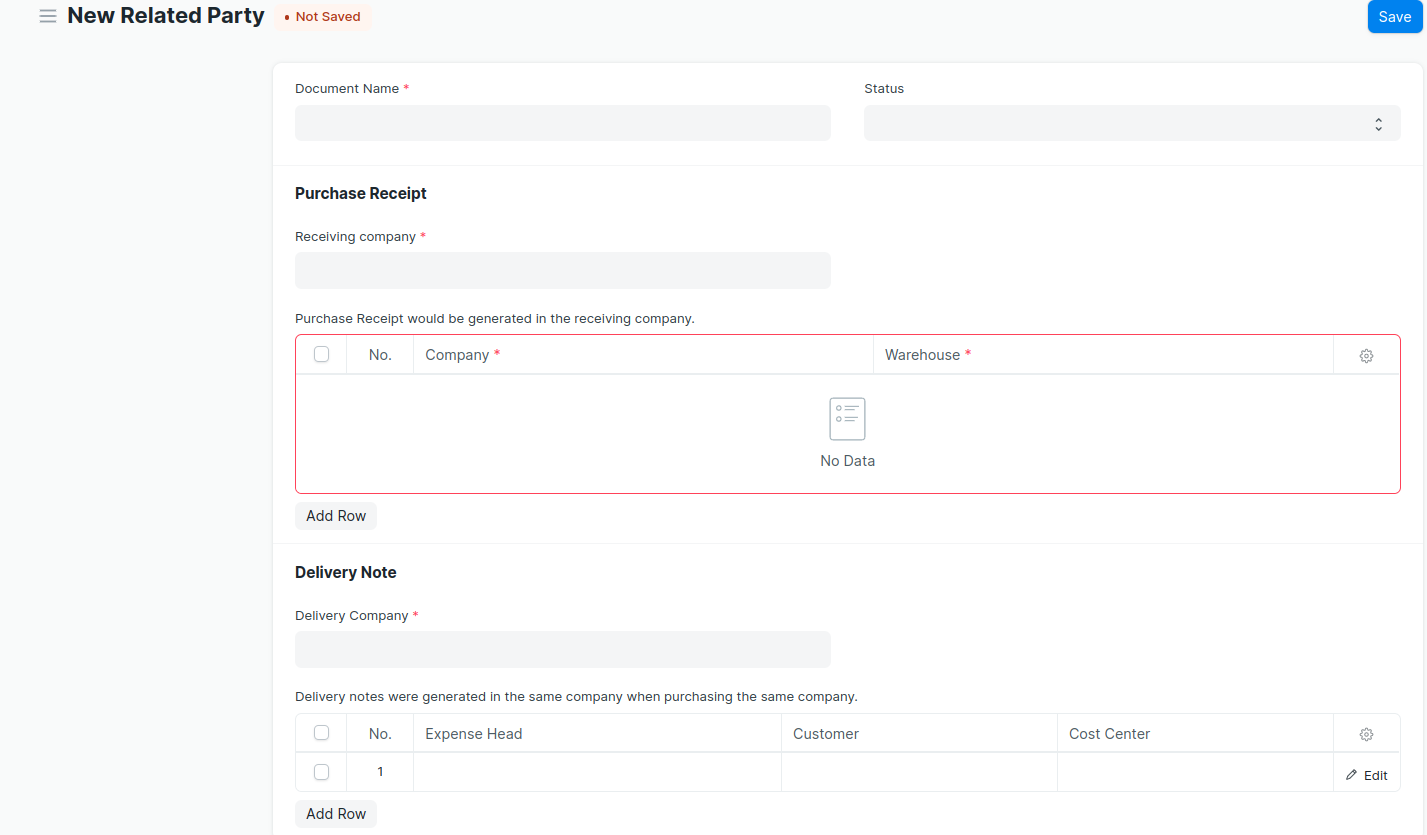Focus the Document Name field

point(562,123)
